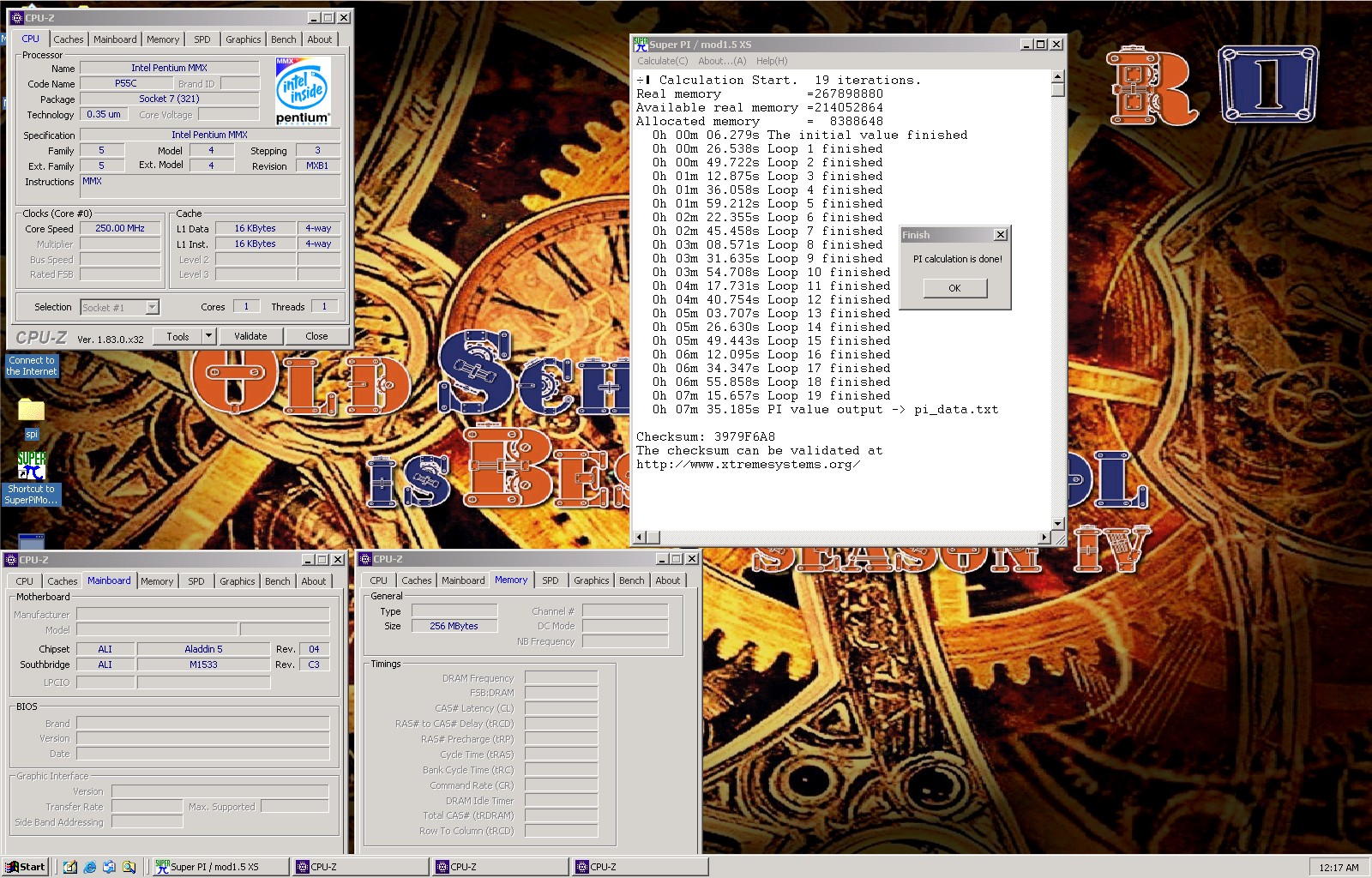Switch to Memory tab in the CPU-Z processor window

click(163, 39)
